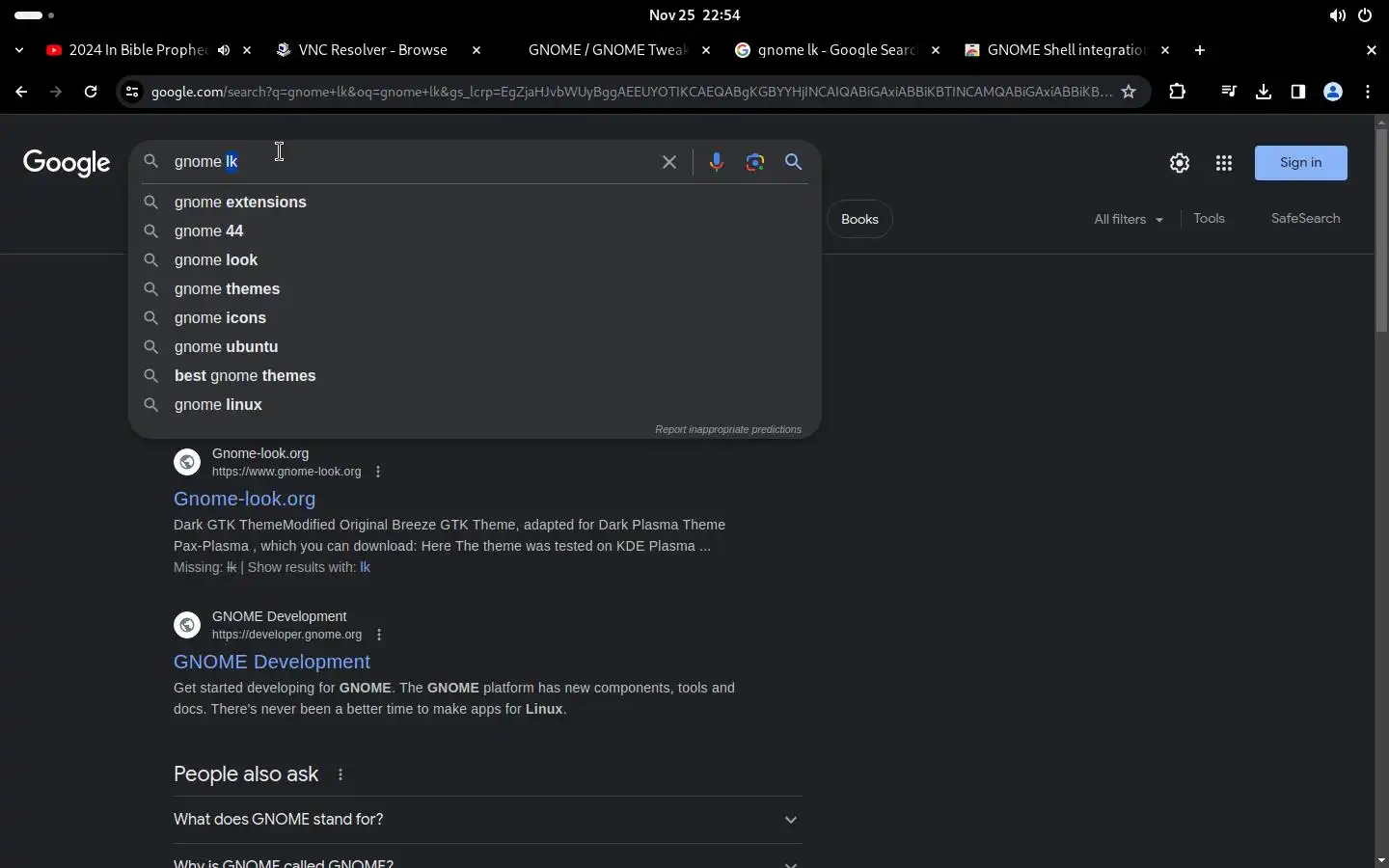
Task: Expand 'What does GNOME stand for?'
Action: [487, 820]
